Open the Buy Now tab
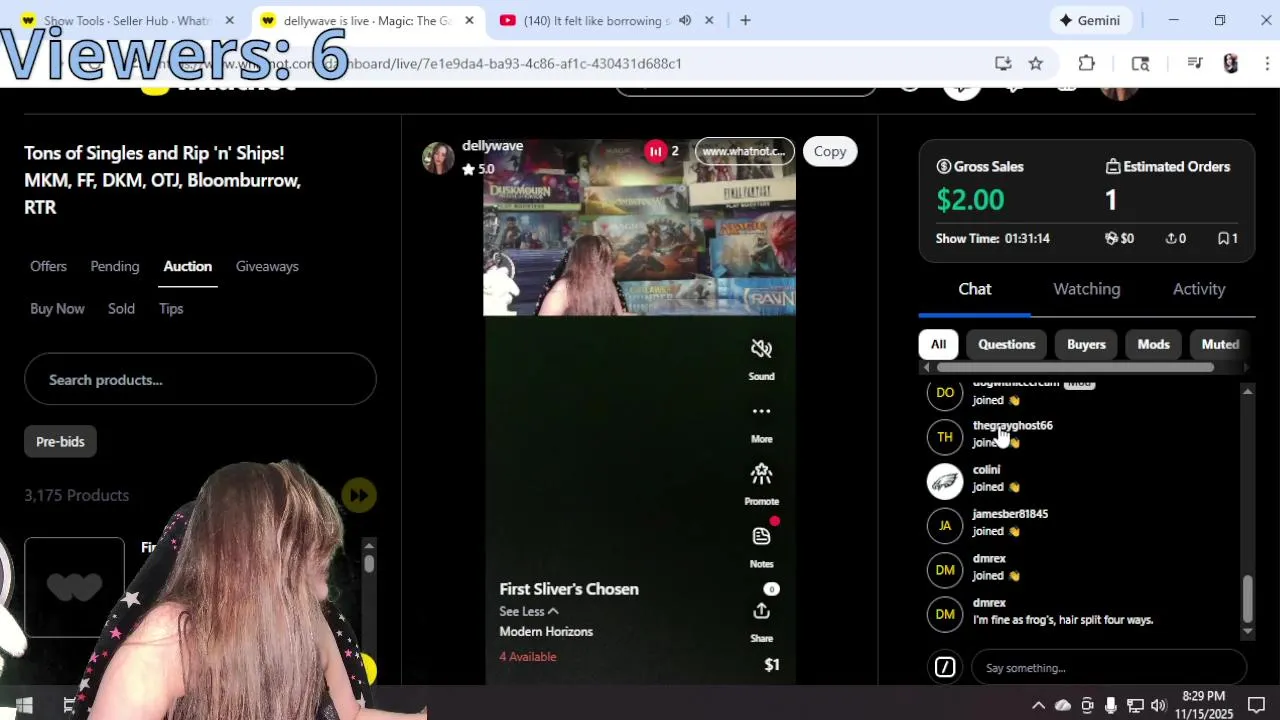The image size is (1280, 720). pos(57,308)
